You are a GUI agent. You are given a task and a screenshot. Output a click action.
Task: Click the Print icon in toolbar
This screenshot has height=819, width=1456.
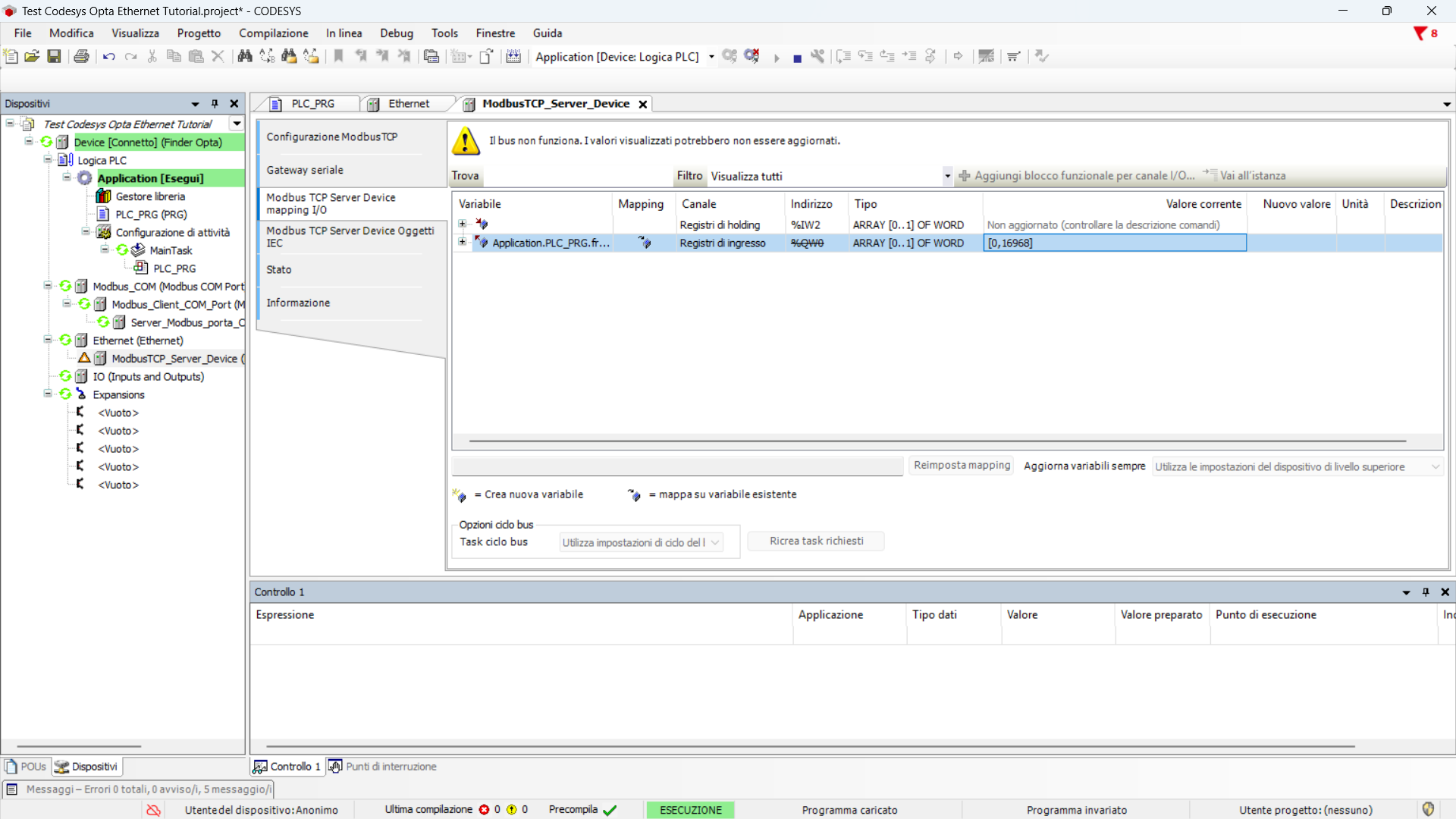81,56
